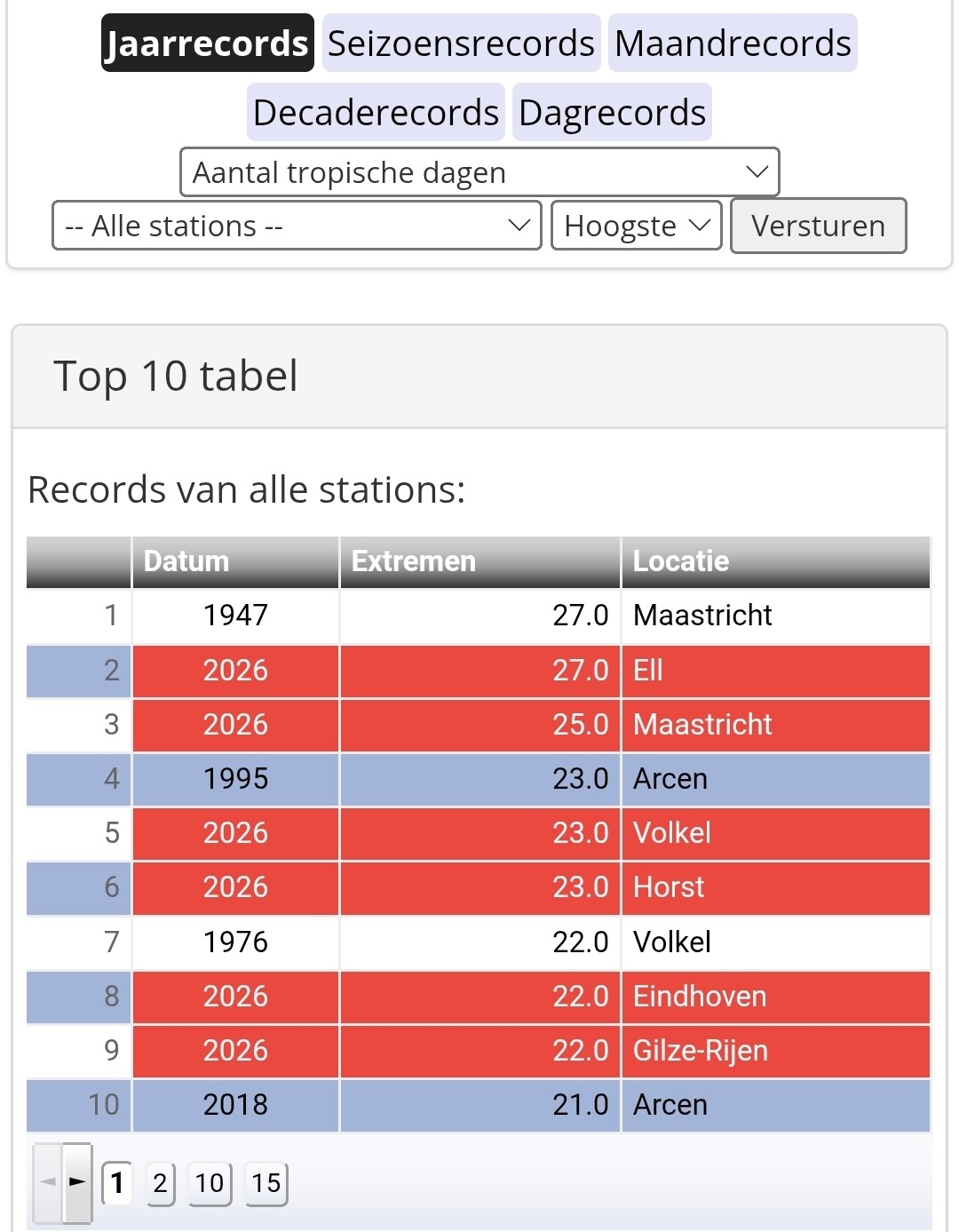Image resolution: width=959 pixels, height=1232 pixels.
Task: Select the 1947 Maastricht record row
Action: pyautogui.click(x=479, y=616)
